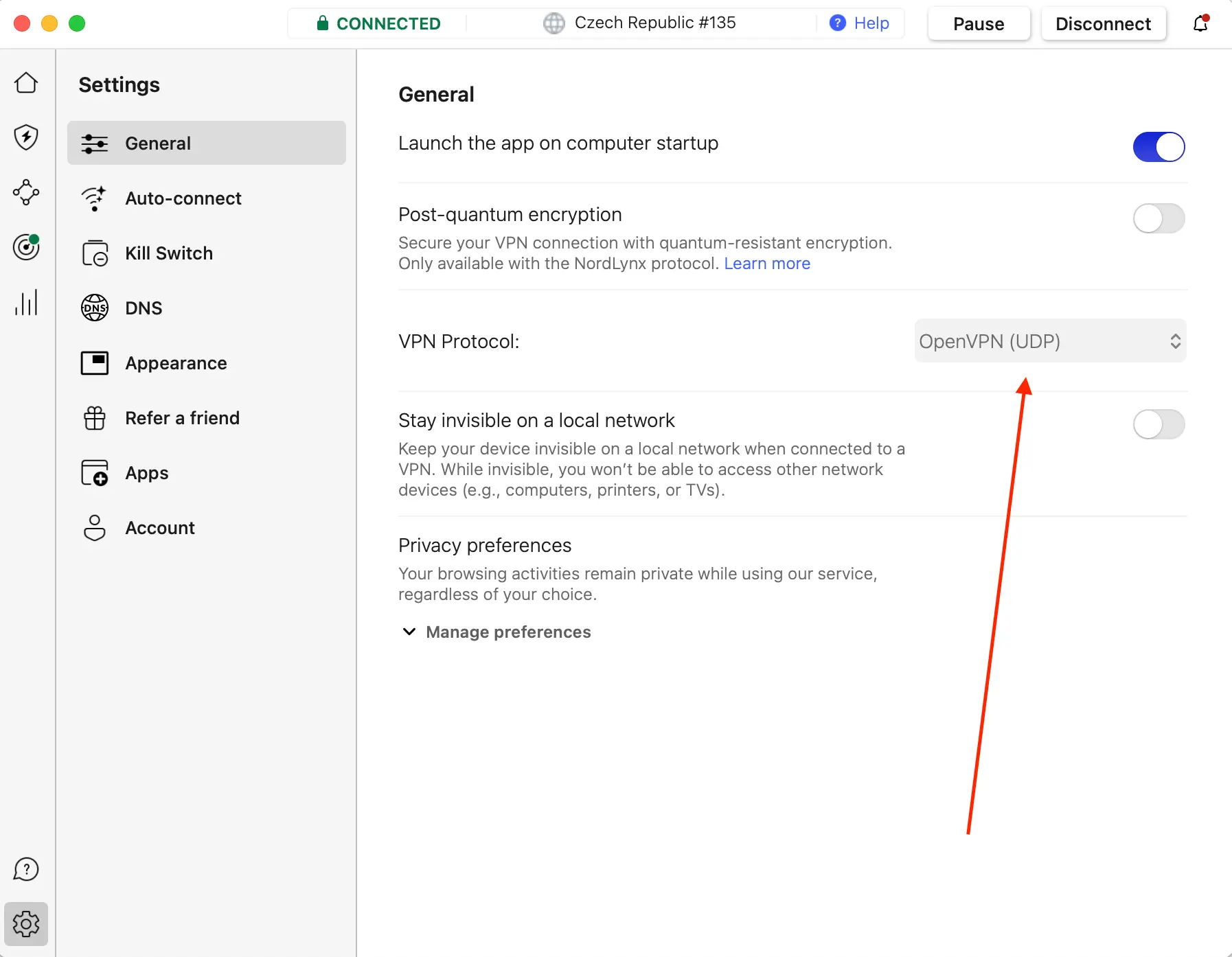Turn on Stay invisible on local network
The height and width of the screenshot is (957, 1232).
[x=1159, y=424]
